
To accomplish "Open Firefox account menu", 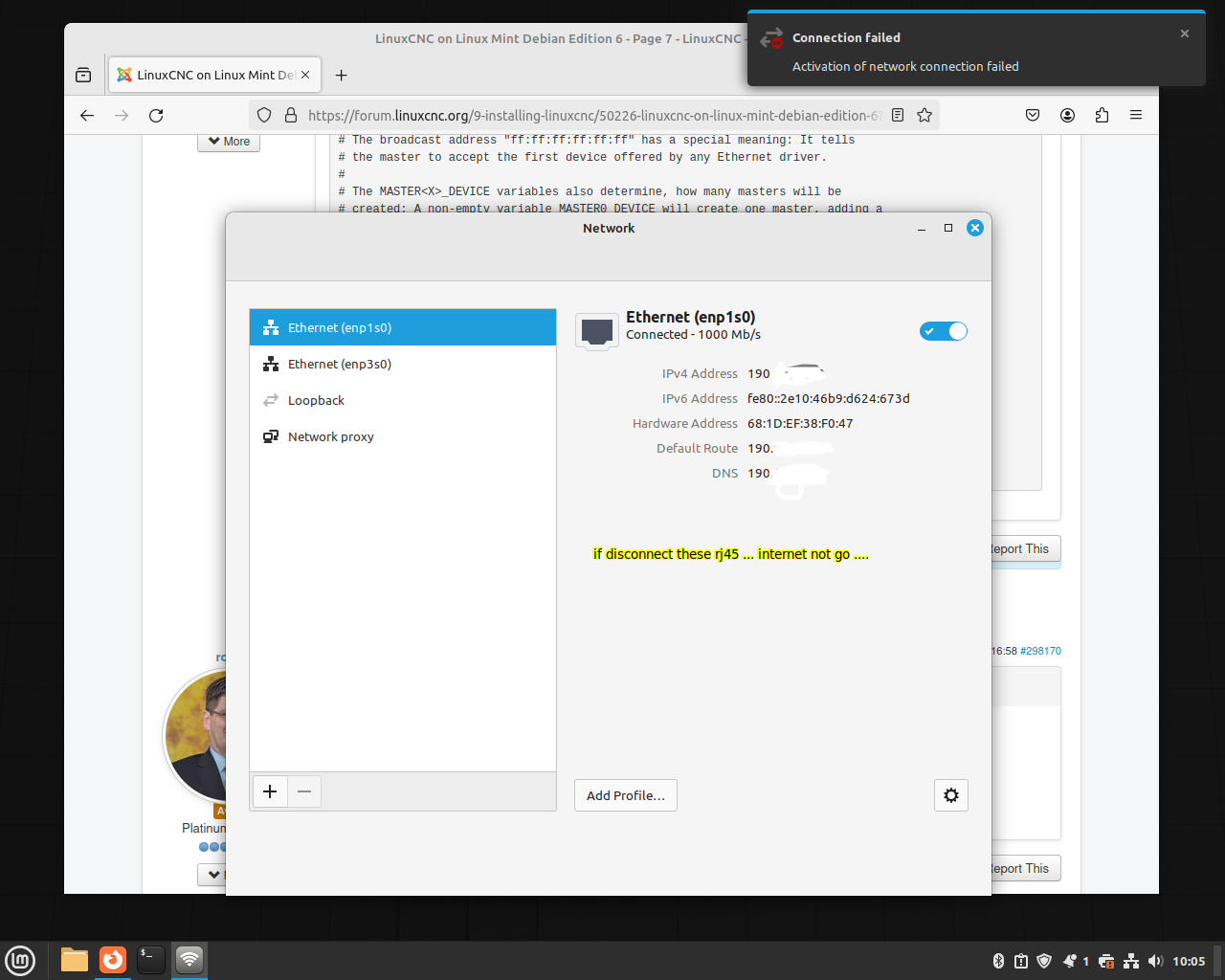I will point(1067,115).
